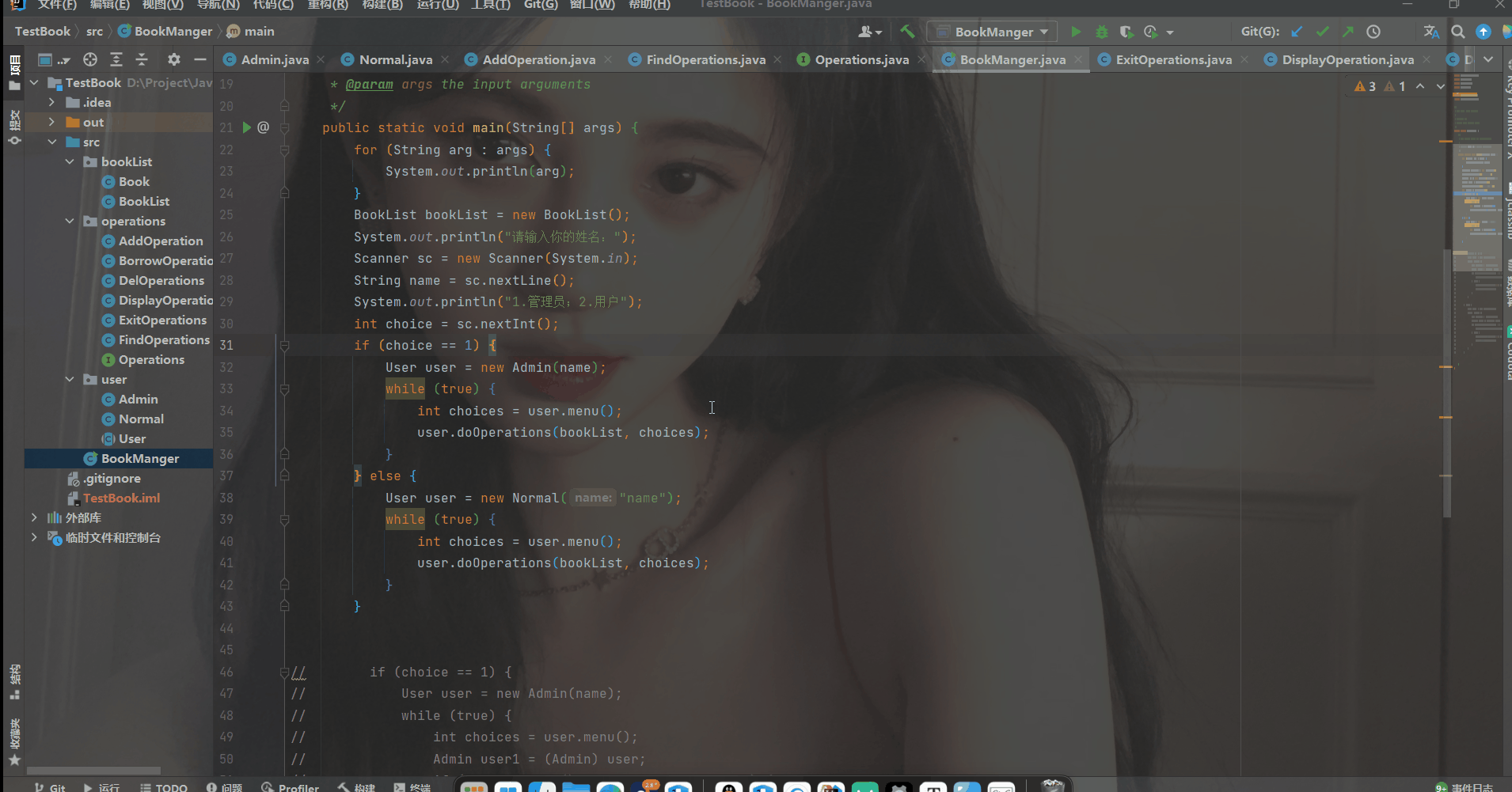Switch to ExitOperations.java tab
Screen dimensions: 1512x792
tap(1173, 59)
